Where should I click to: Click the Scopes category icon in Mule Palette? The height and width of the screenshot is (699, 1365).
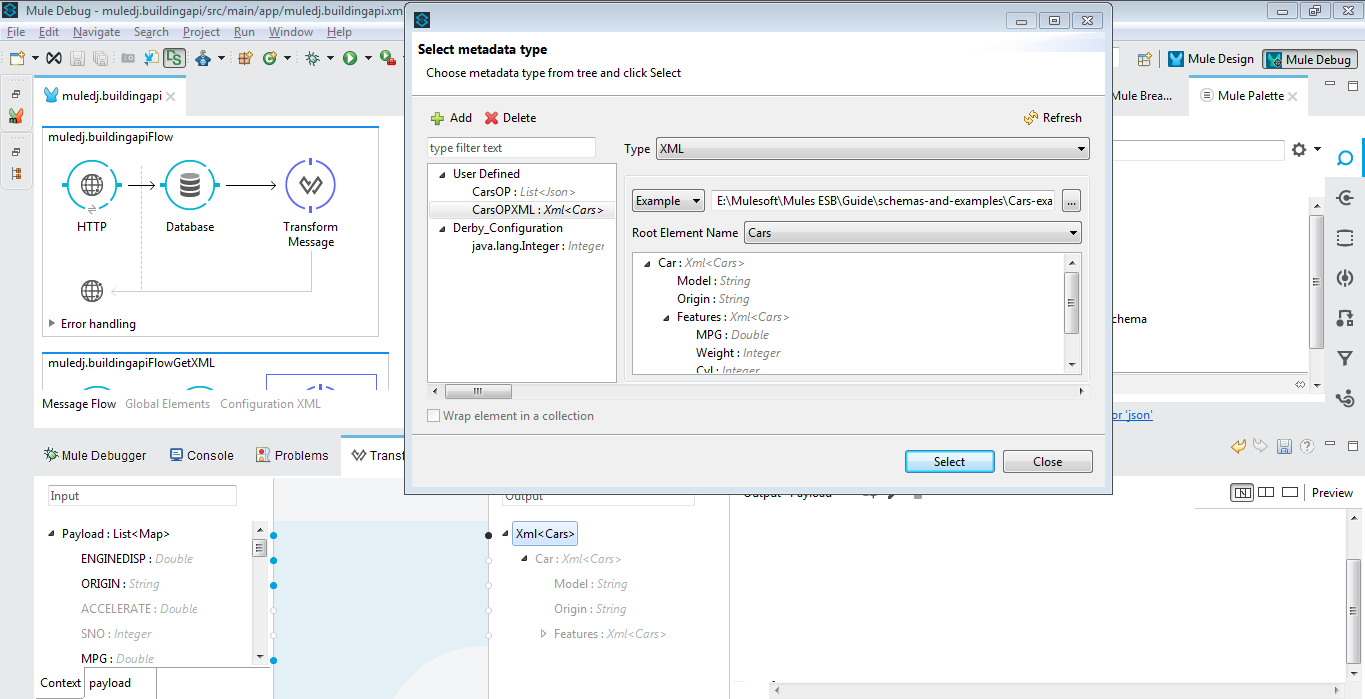click(1345, 238)
